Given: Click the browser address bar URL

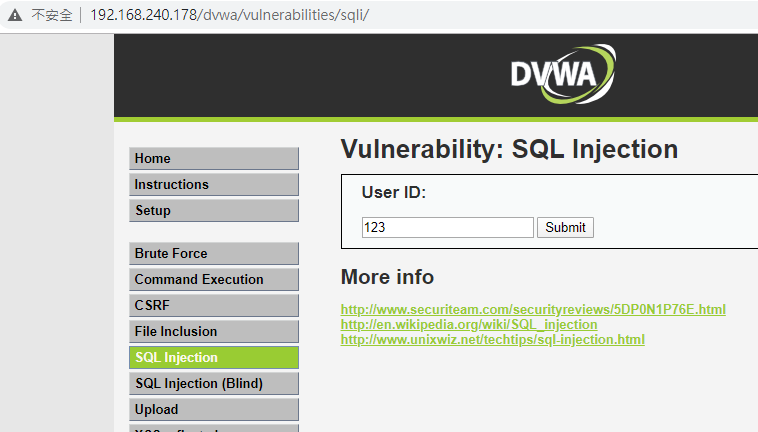Looking at the screenshot, I should coord(229,16).
